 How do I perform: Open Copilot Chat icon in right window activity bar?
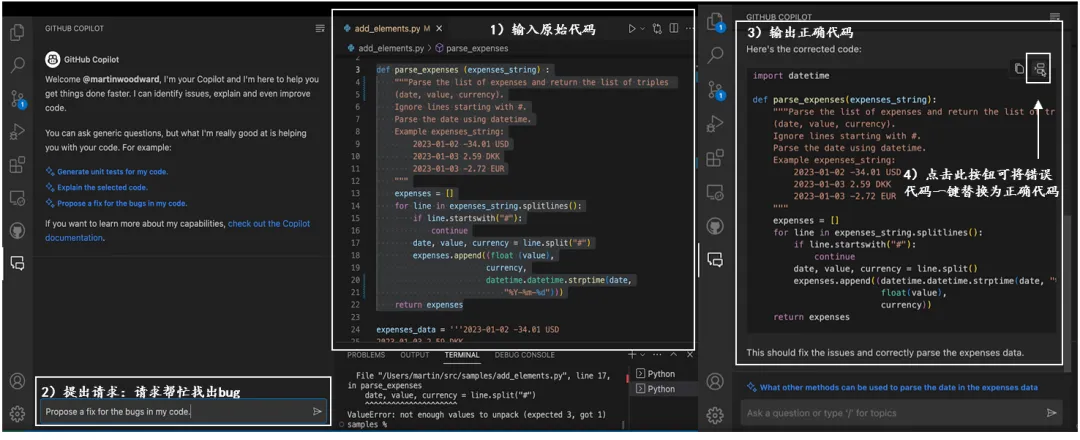pos(716,260)
